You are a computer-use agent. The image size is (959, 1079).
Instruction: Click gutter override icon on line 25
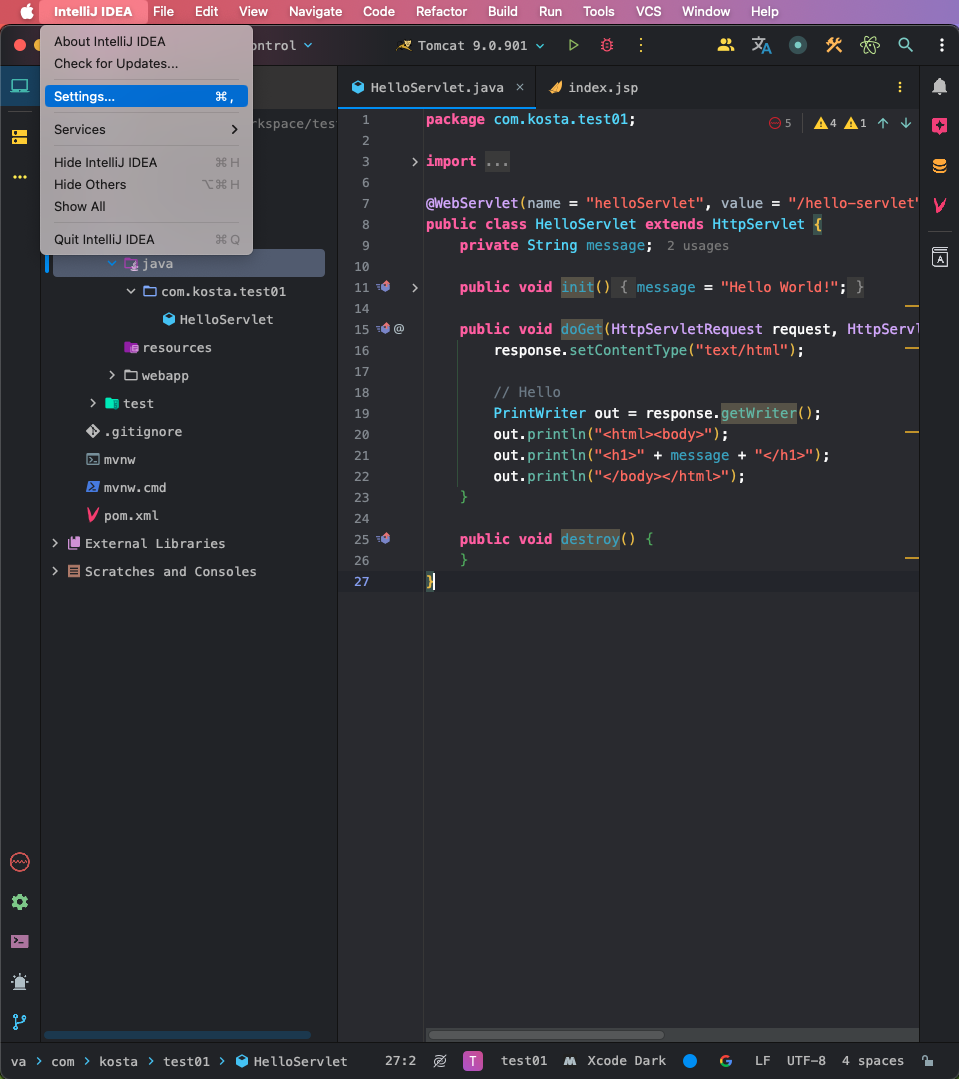click(x=384, y=539)
